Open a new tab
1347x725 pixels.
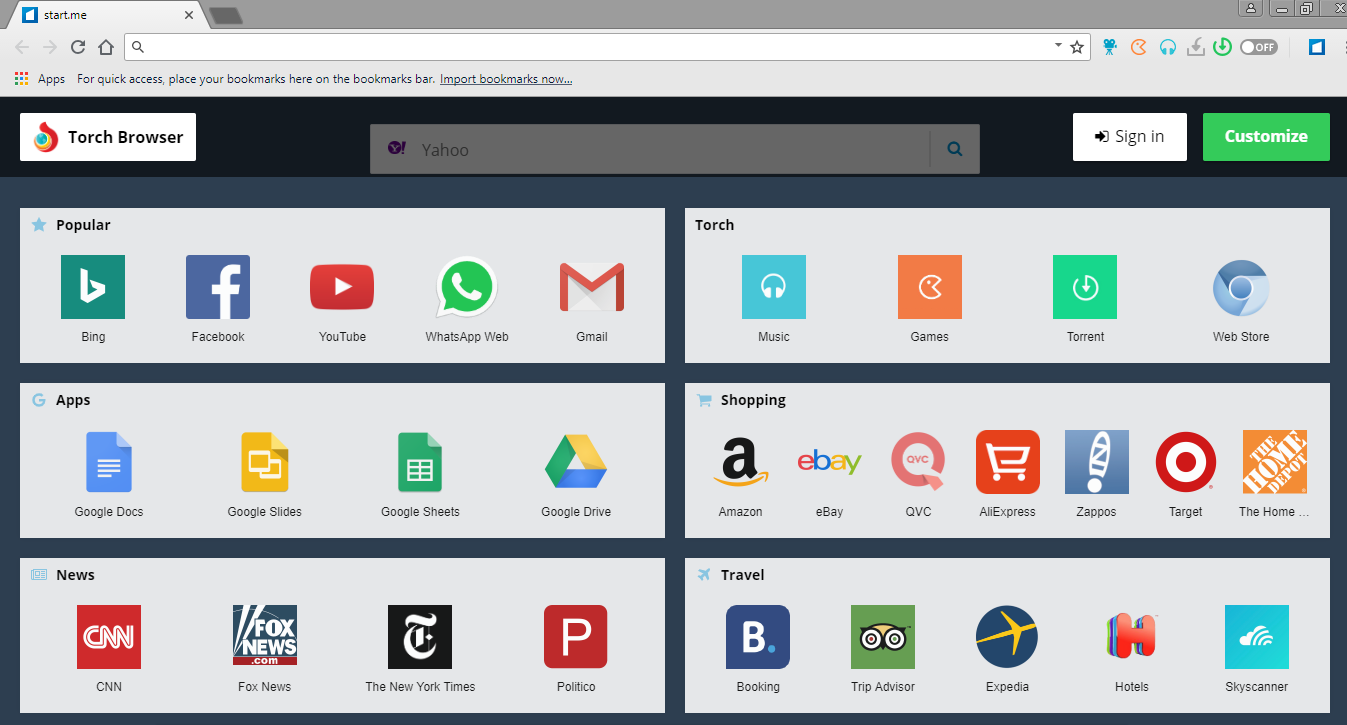pos(225,15)
